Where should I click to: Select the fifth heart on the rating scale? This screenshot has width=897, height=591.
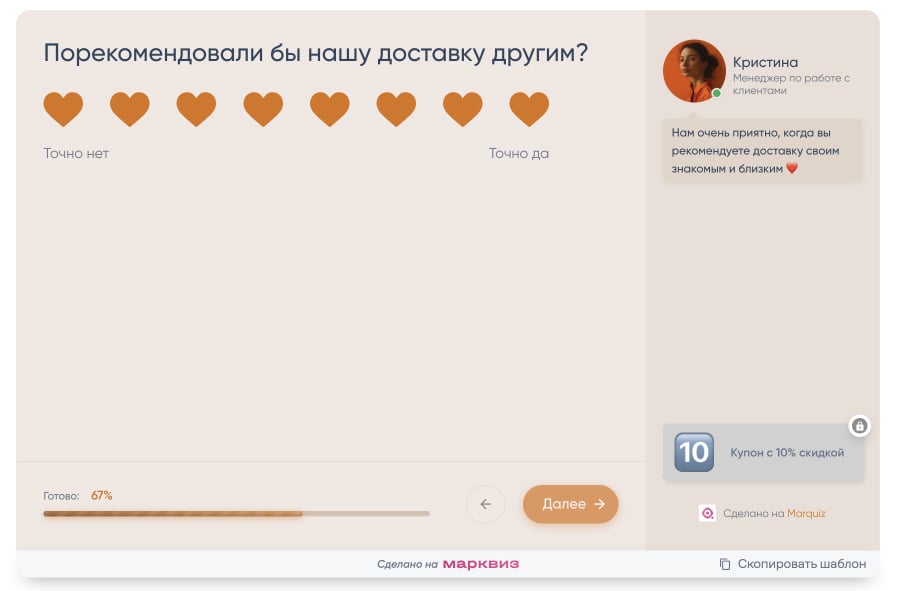click(330, 108)
